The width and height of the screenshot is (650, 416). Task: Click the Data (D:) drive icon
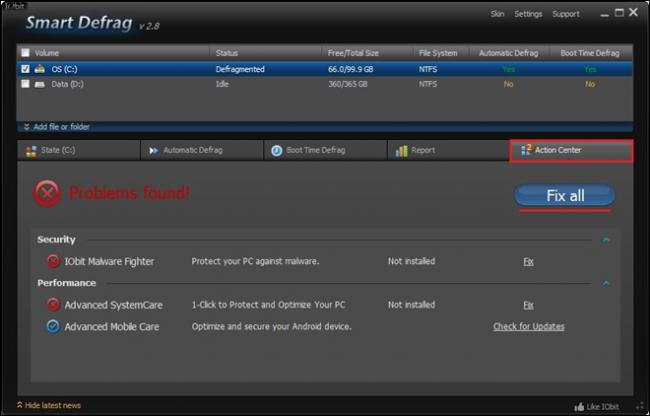click(39, 84)
